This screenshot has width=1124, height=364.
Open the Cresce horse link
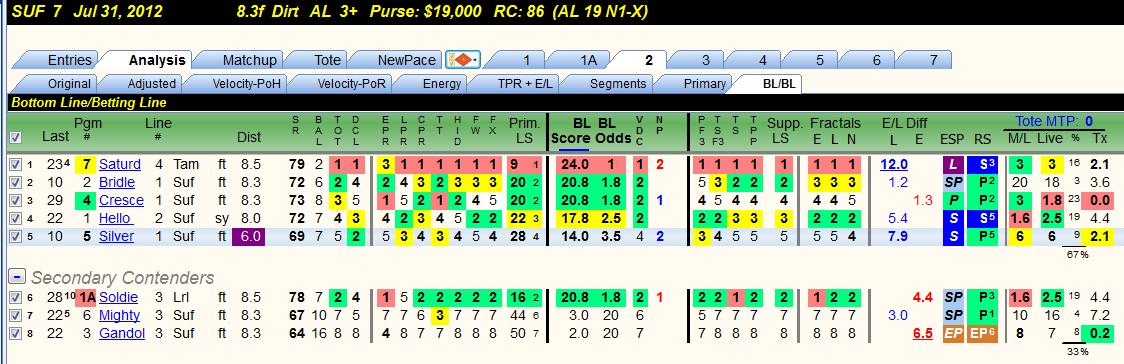click(x=121, y=200)
